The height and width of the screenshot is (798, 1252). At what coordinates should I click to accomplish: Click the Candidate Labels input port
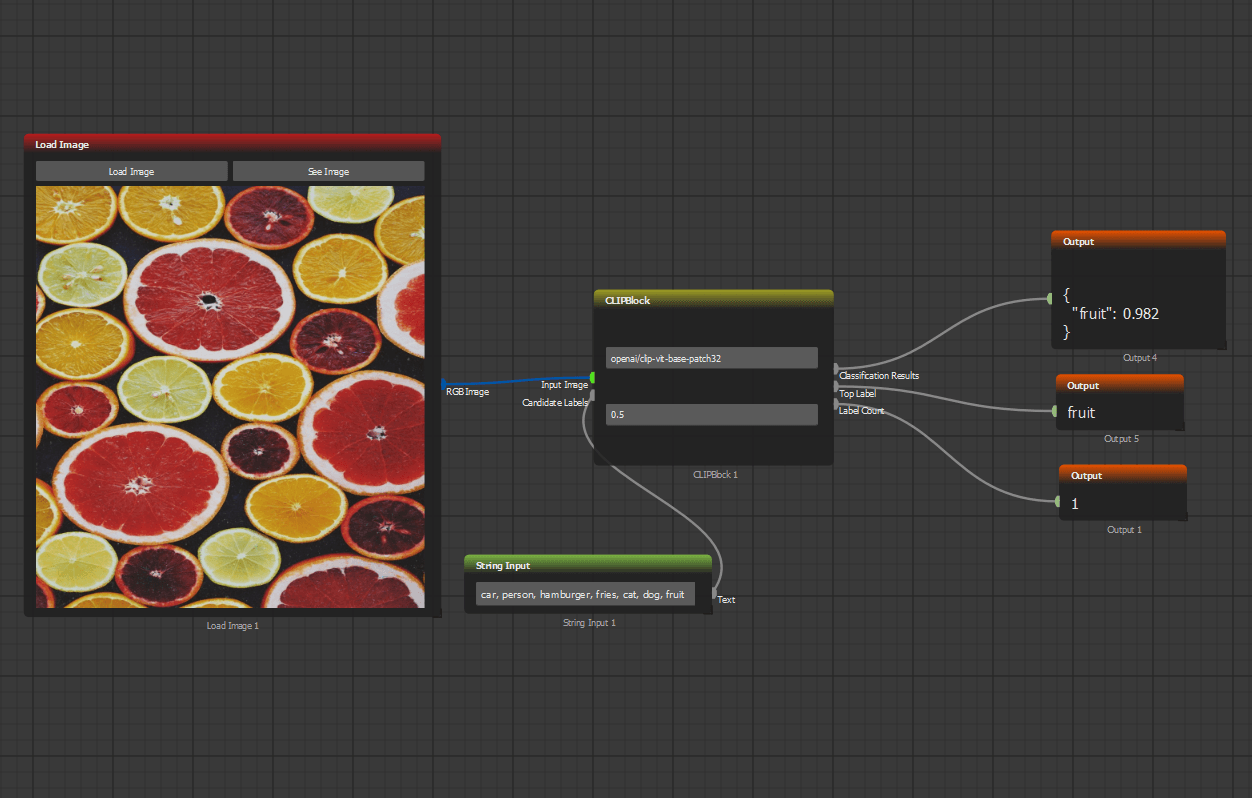coord(593,395)
